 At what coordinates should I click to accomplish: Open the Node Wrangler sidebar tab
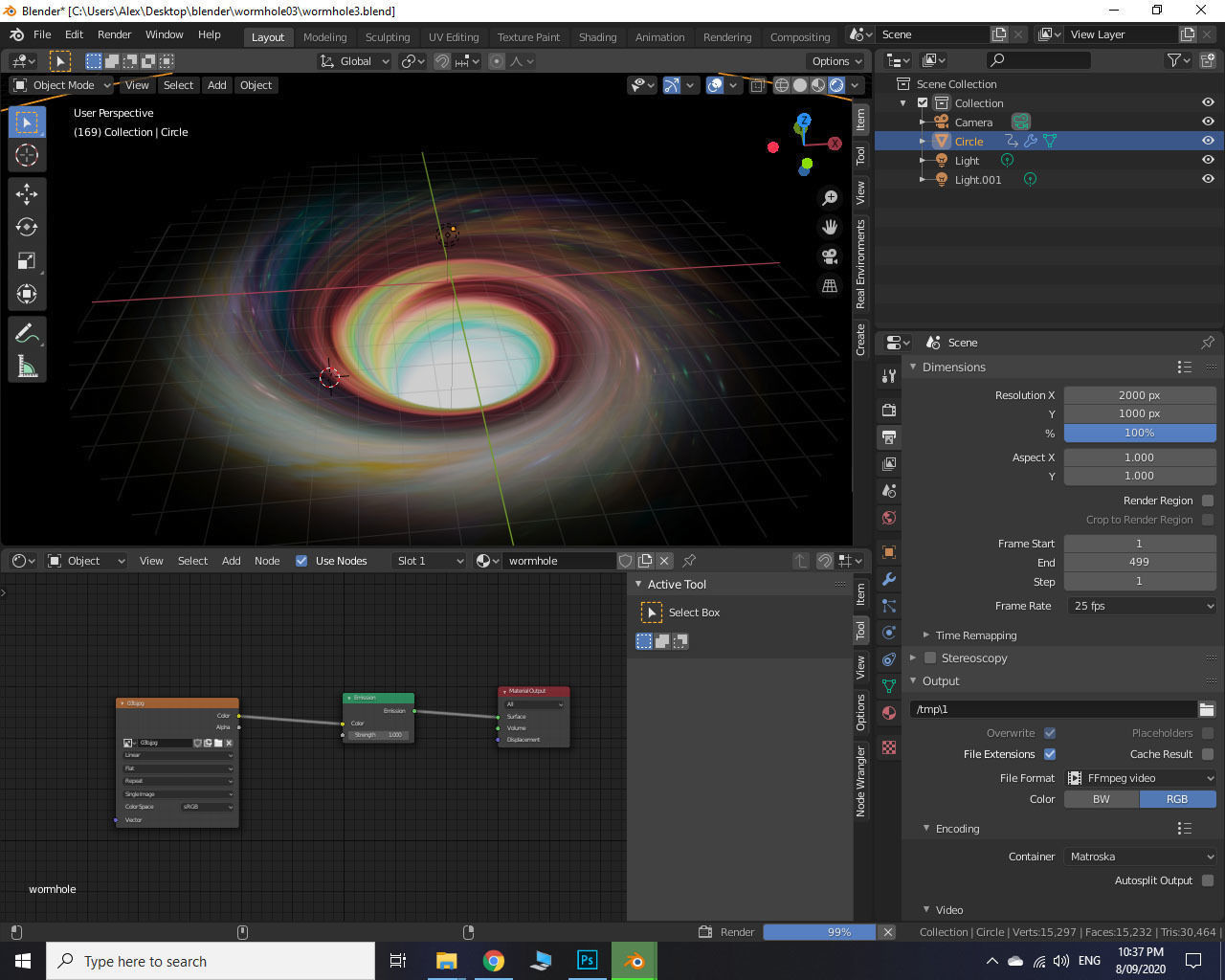click(x=860, y=781)
